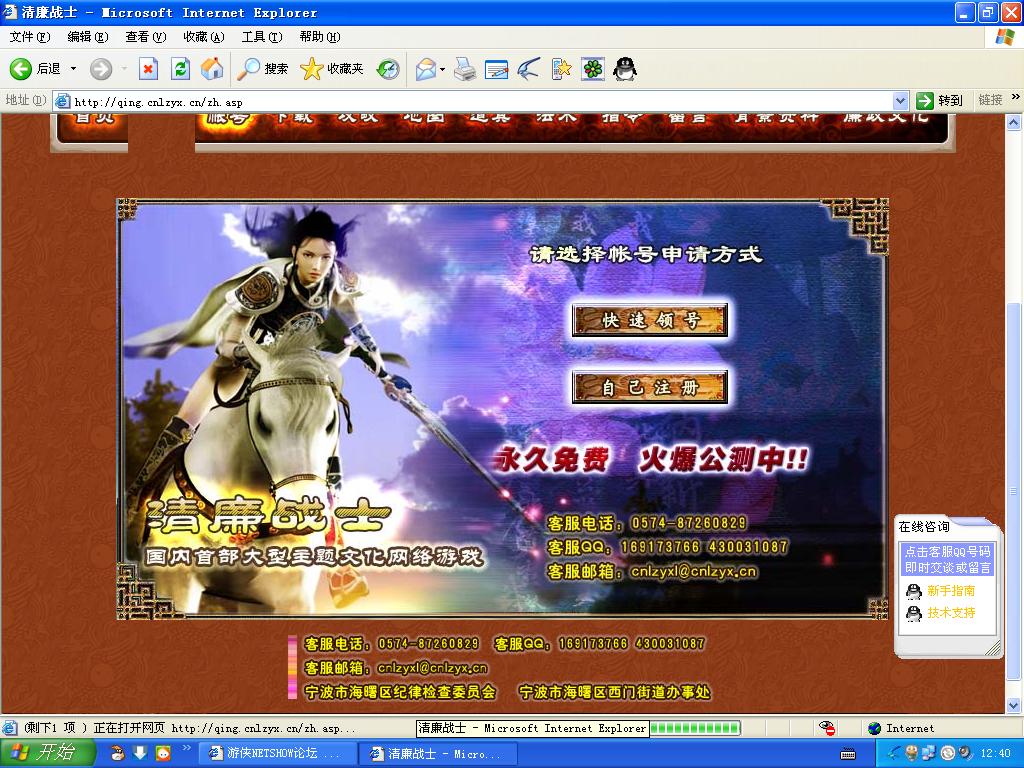Stop page loading with red X icon

point(149,69)
